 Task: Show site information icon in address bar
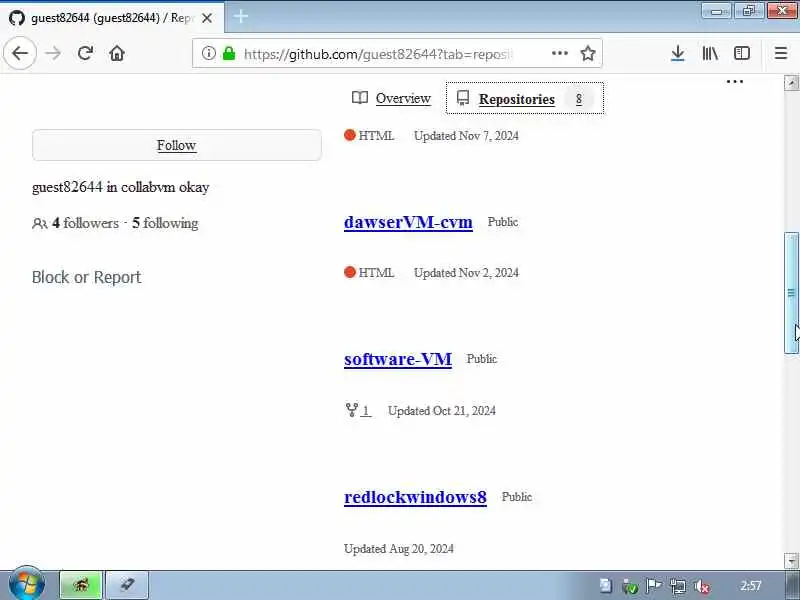(208, 53)
